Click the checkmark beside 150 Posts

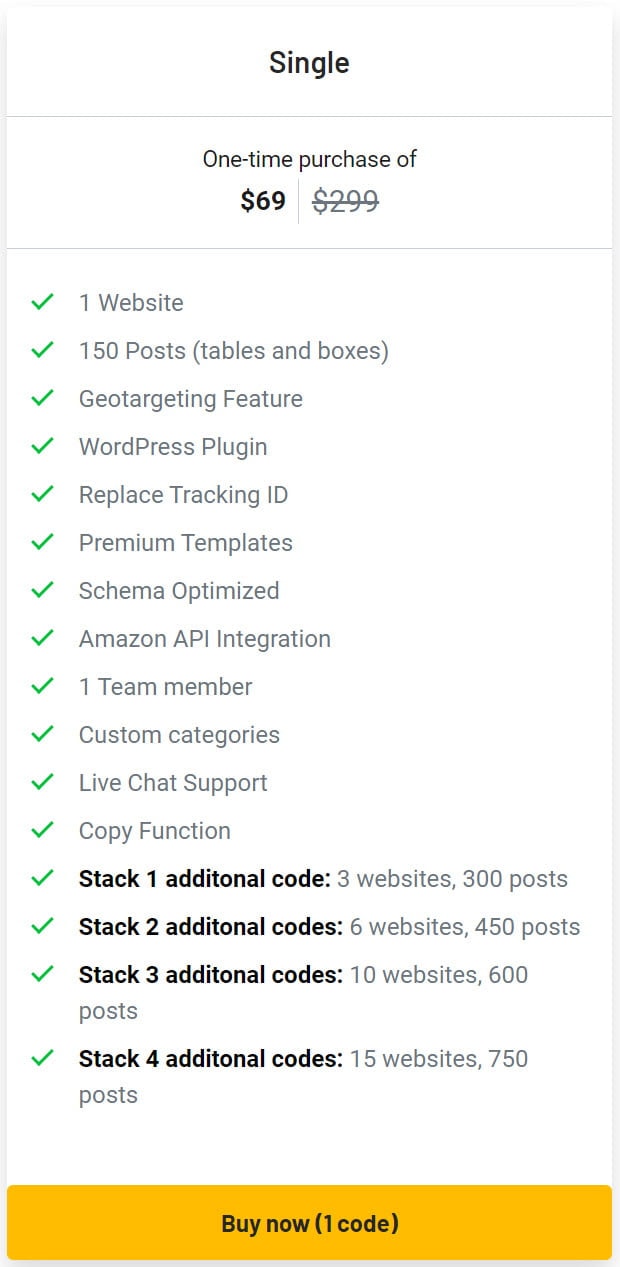[x=42, y=350]
